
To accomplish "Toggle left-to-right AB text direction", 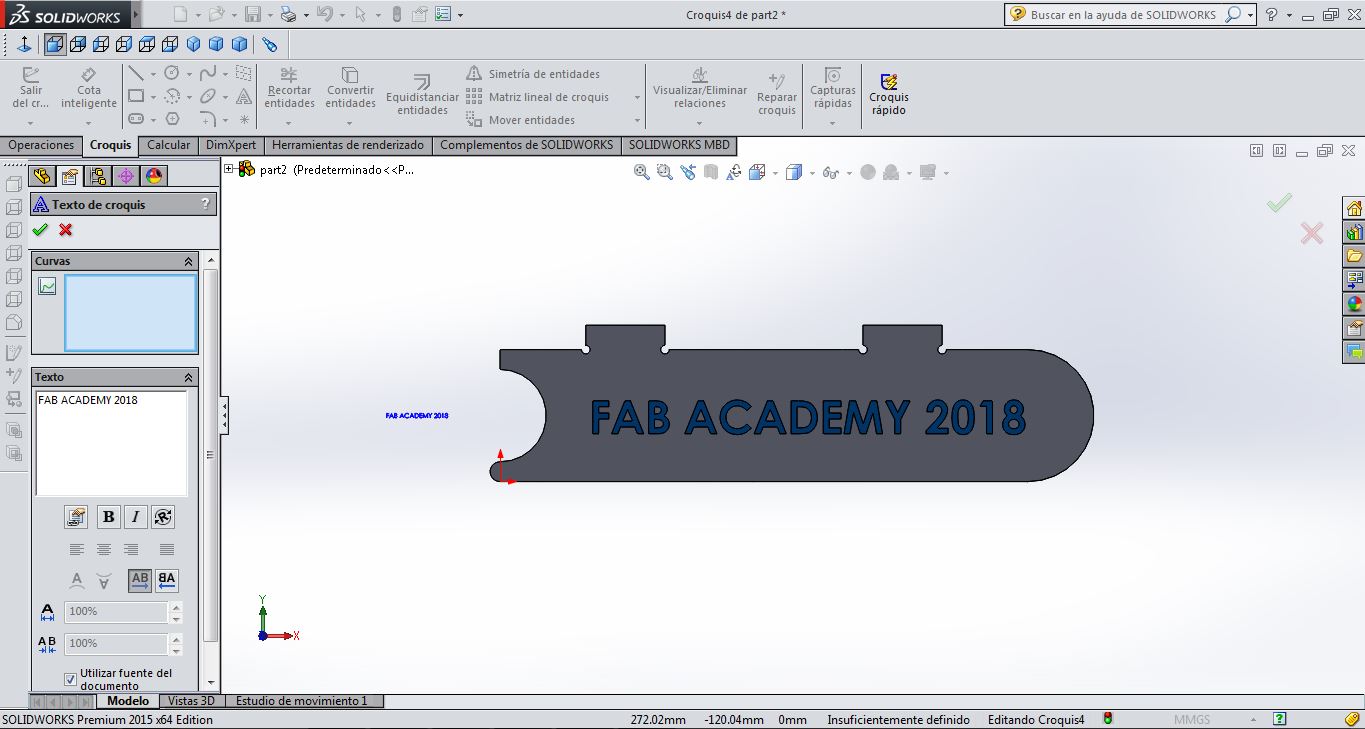I will [140, 579].
